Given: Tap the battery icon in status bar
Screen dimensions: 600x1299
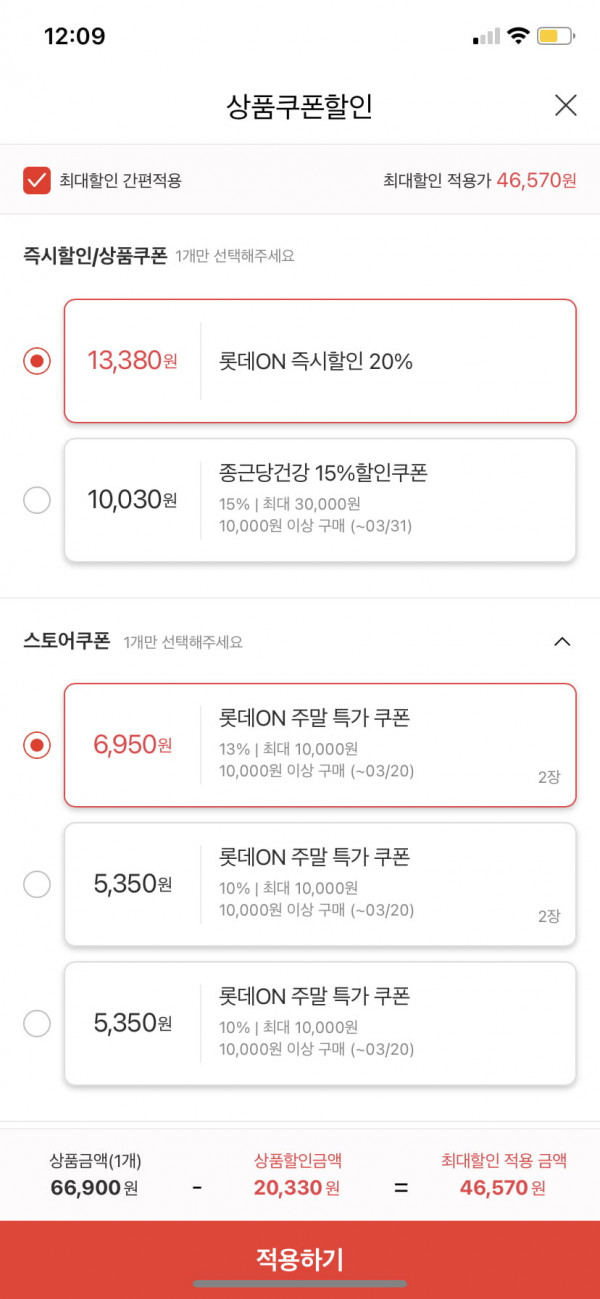Looking at the screenshot, I should 556,36.
